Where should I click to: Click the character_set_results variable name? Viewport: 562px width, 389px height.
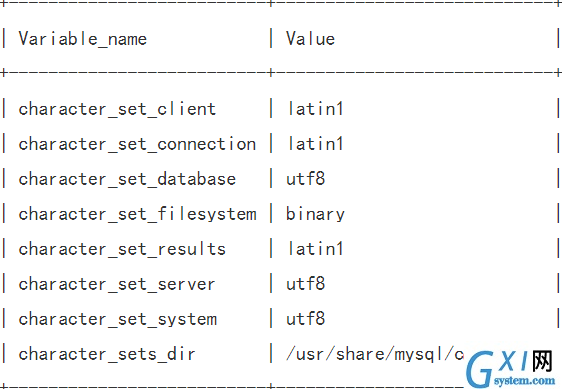(x=122, y=249)
